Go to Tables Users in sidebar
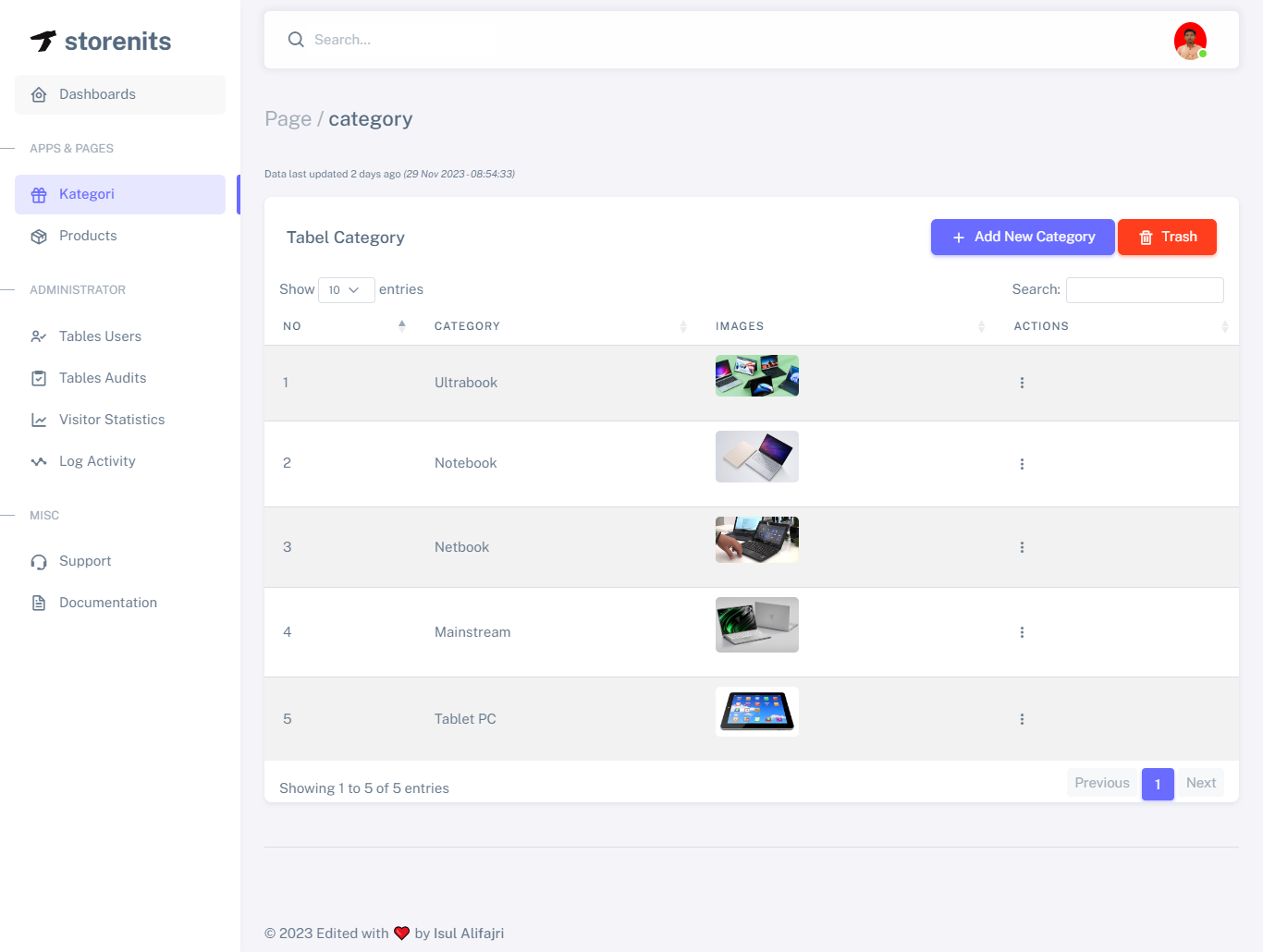Image resolution: width=1263 pixels, height=952 pixels. tap(100, 336)
